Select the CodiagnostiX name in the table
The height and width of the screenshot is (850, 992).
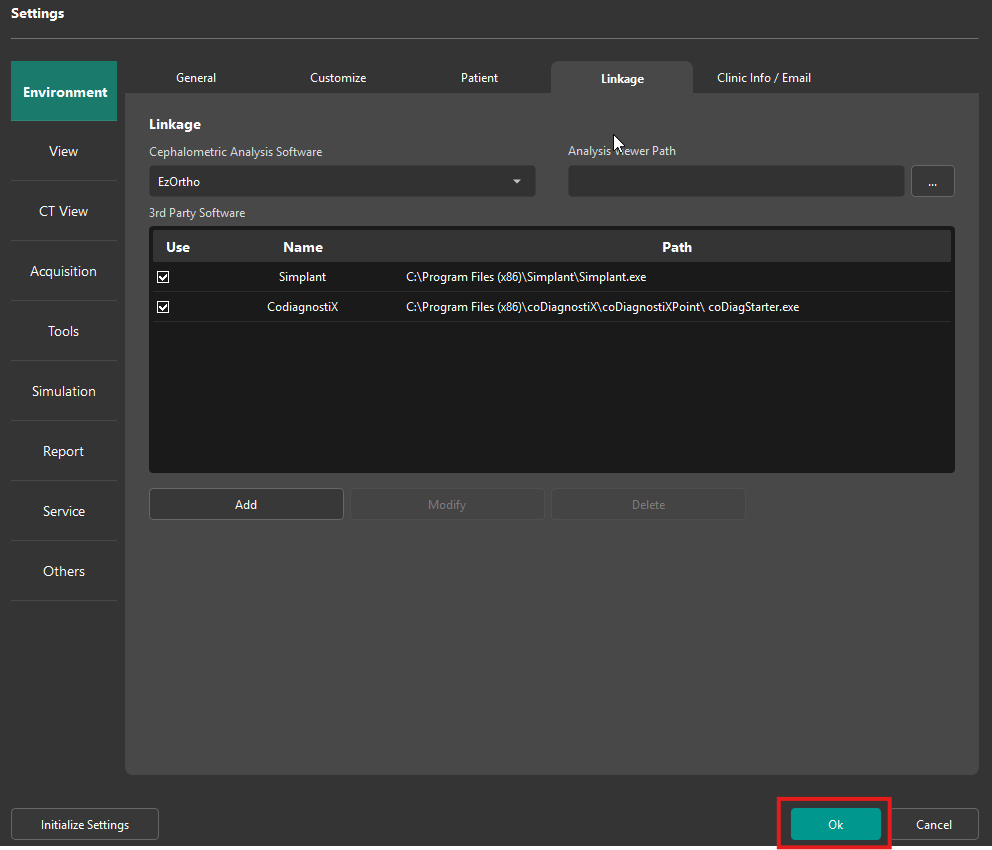pos(303,307)
